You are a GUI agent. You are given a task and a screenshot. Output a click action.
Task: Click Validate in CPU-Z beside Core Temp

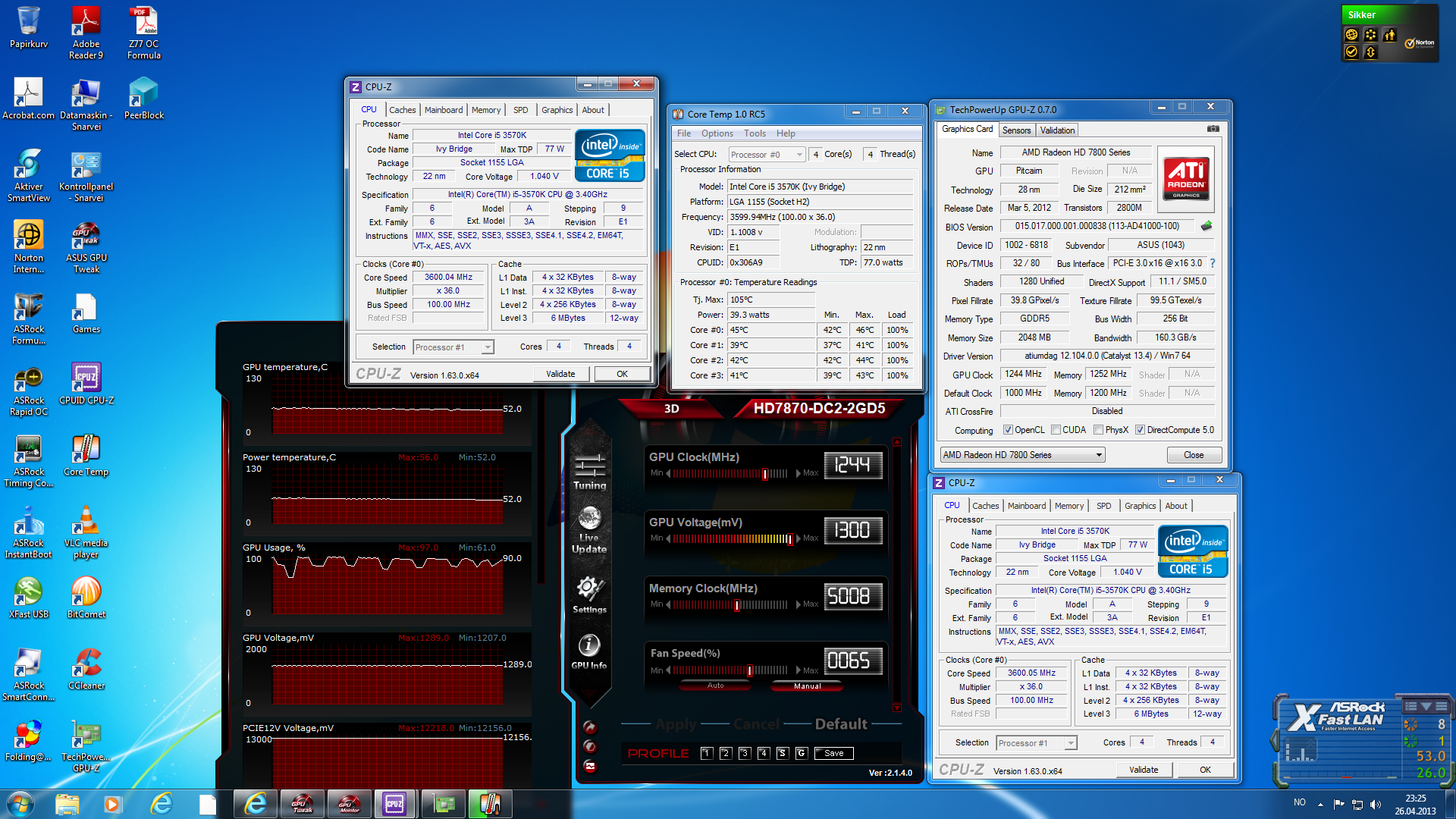(x=560, y=374)
